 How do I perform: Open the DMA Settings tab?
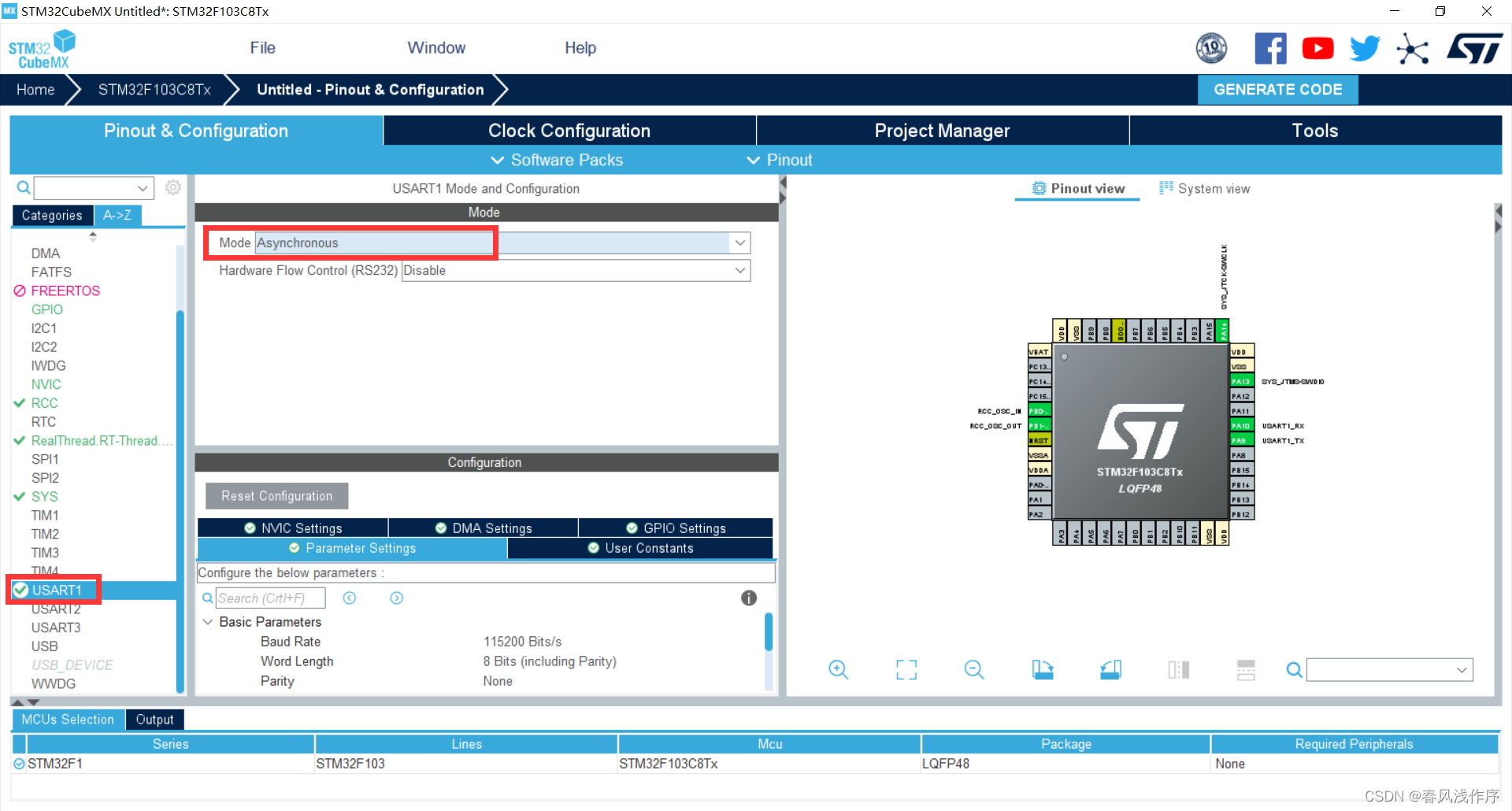click(484, 528)
